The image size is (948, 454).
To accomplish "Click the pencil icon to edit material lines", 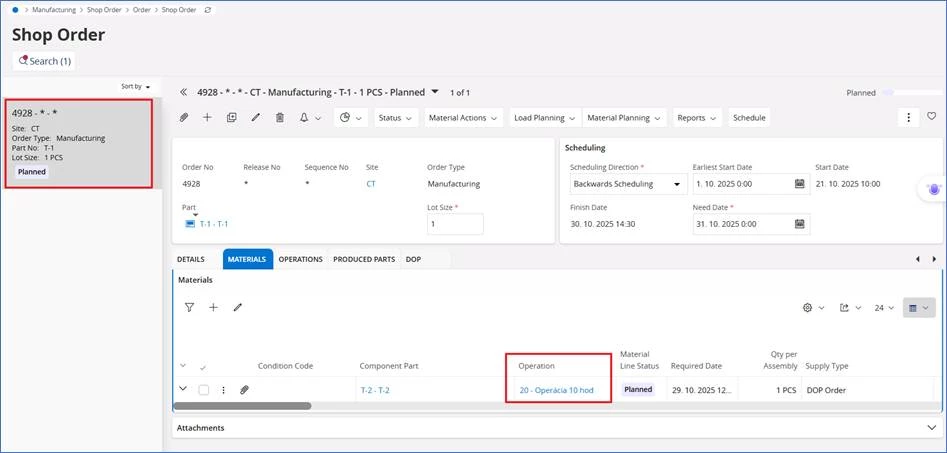I will click(238, 307).
